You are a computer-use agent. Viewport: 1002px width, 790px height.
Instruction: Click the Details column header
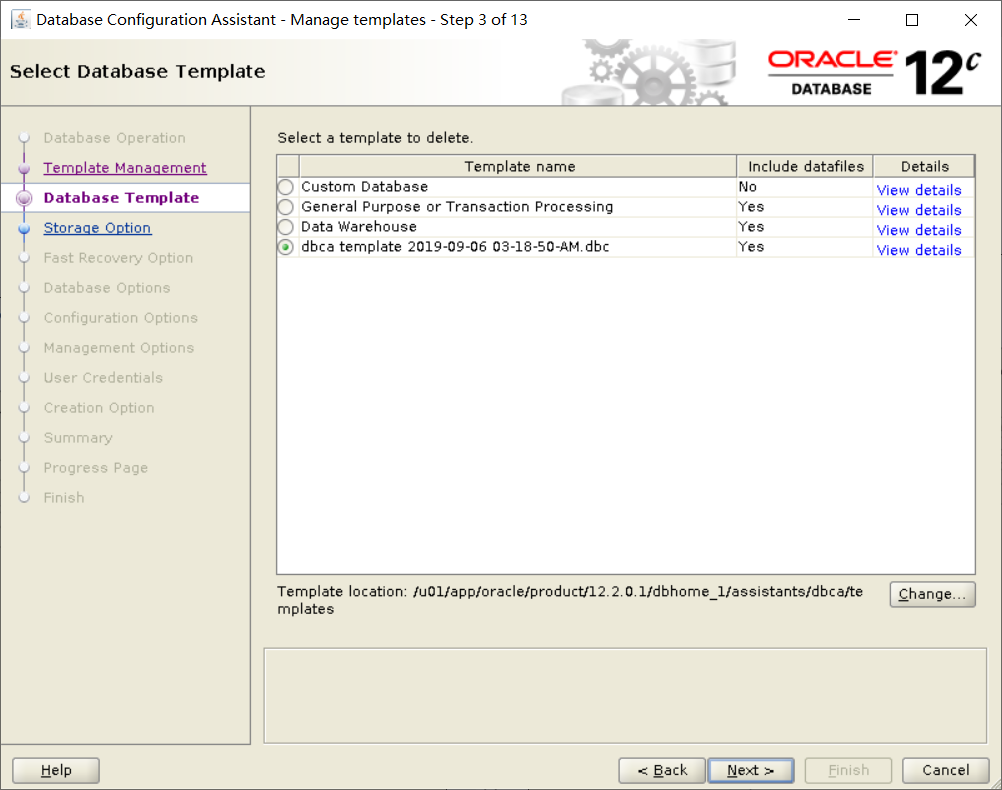(923, 166)
